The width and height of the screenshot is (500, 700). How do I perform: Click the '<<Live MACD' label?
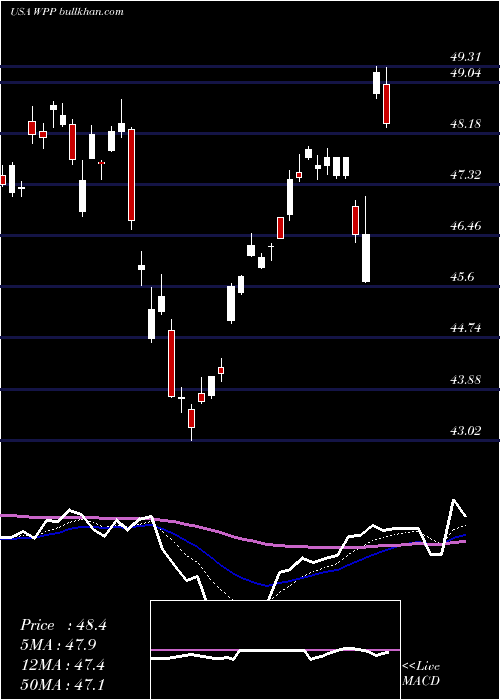(x=421, y=673)
